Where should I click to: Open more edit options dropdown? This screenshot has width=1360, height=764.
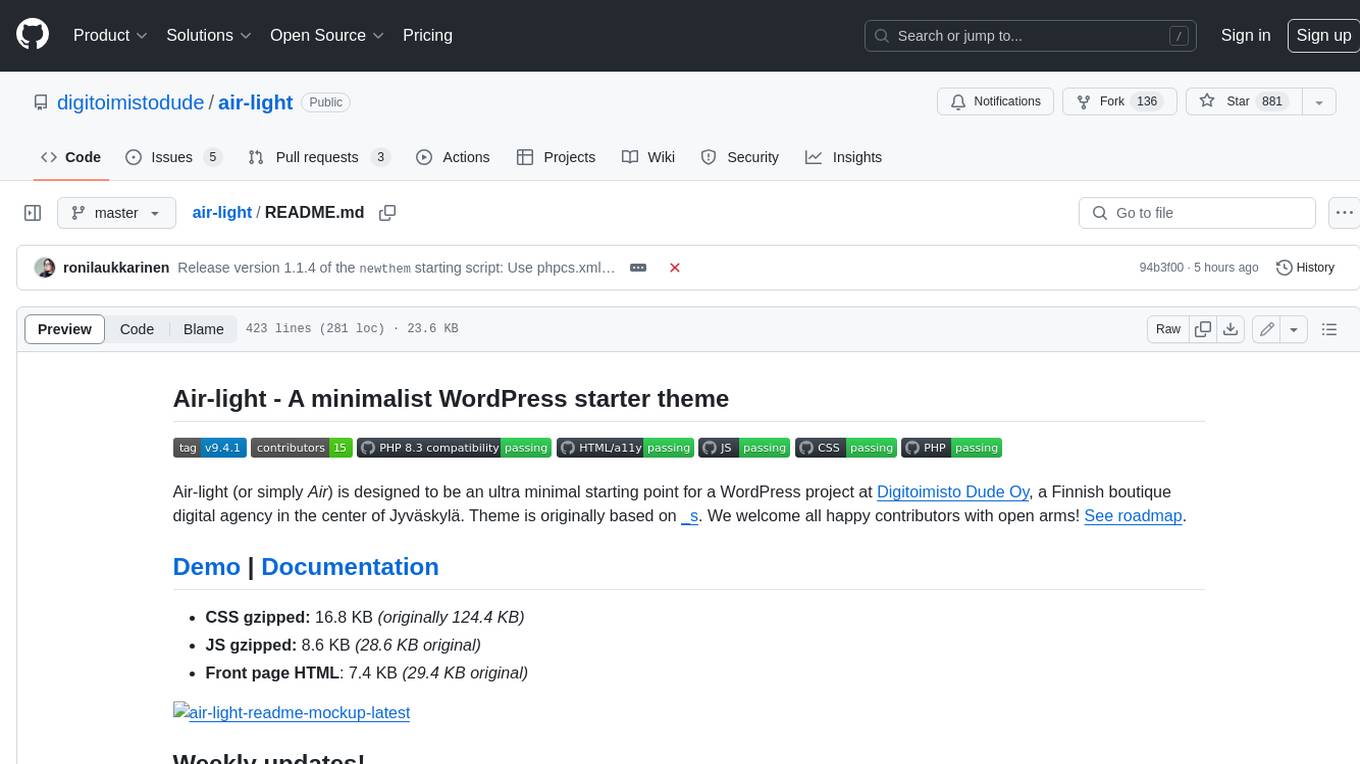click(x=1294, y=329)
